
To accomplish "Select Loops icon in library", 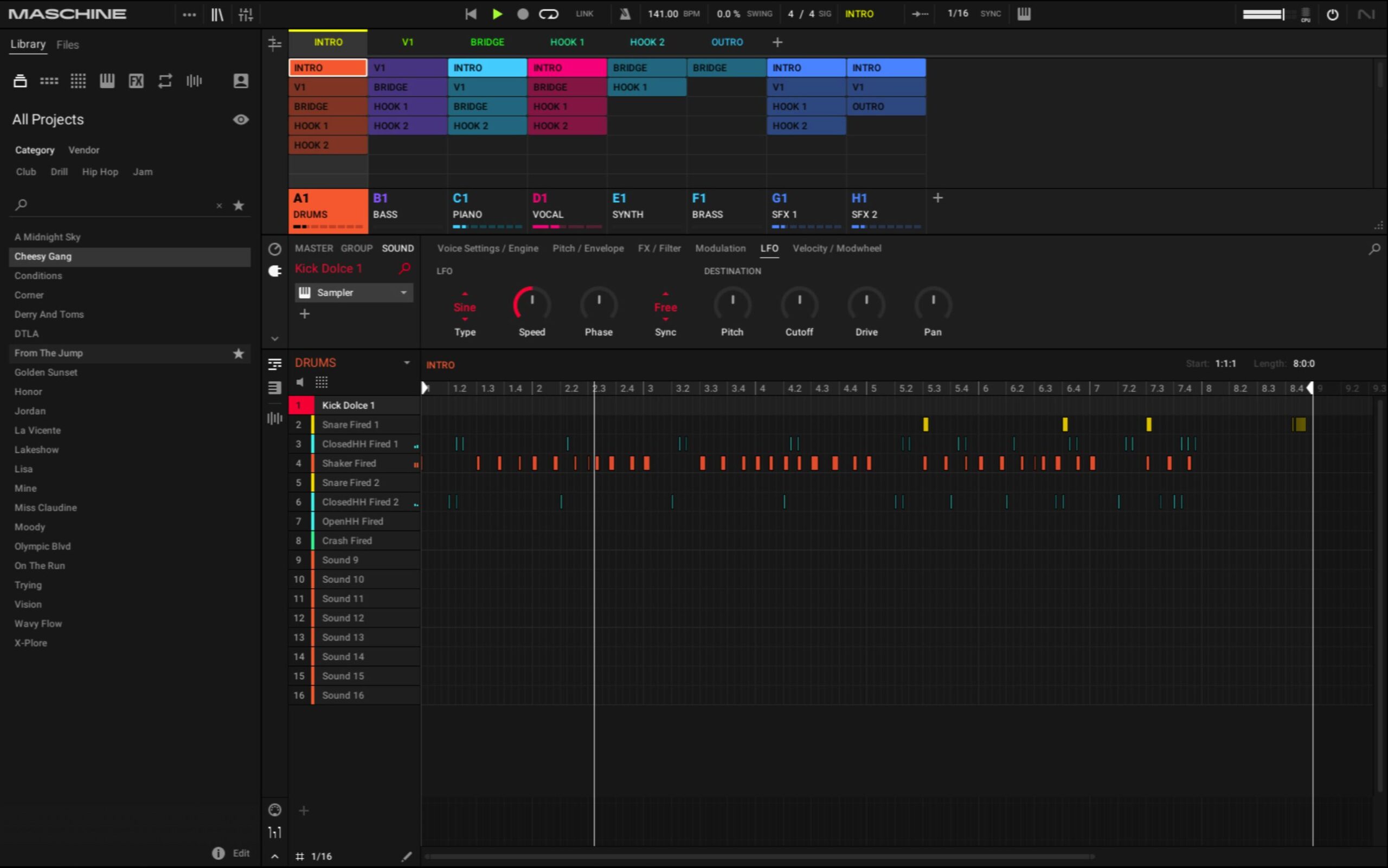I will [165, 81].
